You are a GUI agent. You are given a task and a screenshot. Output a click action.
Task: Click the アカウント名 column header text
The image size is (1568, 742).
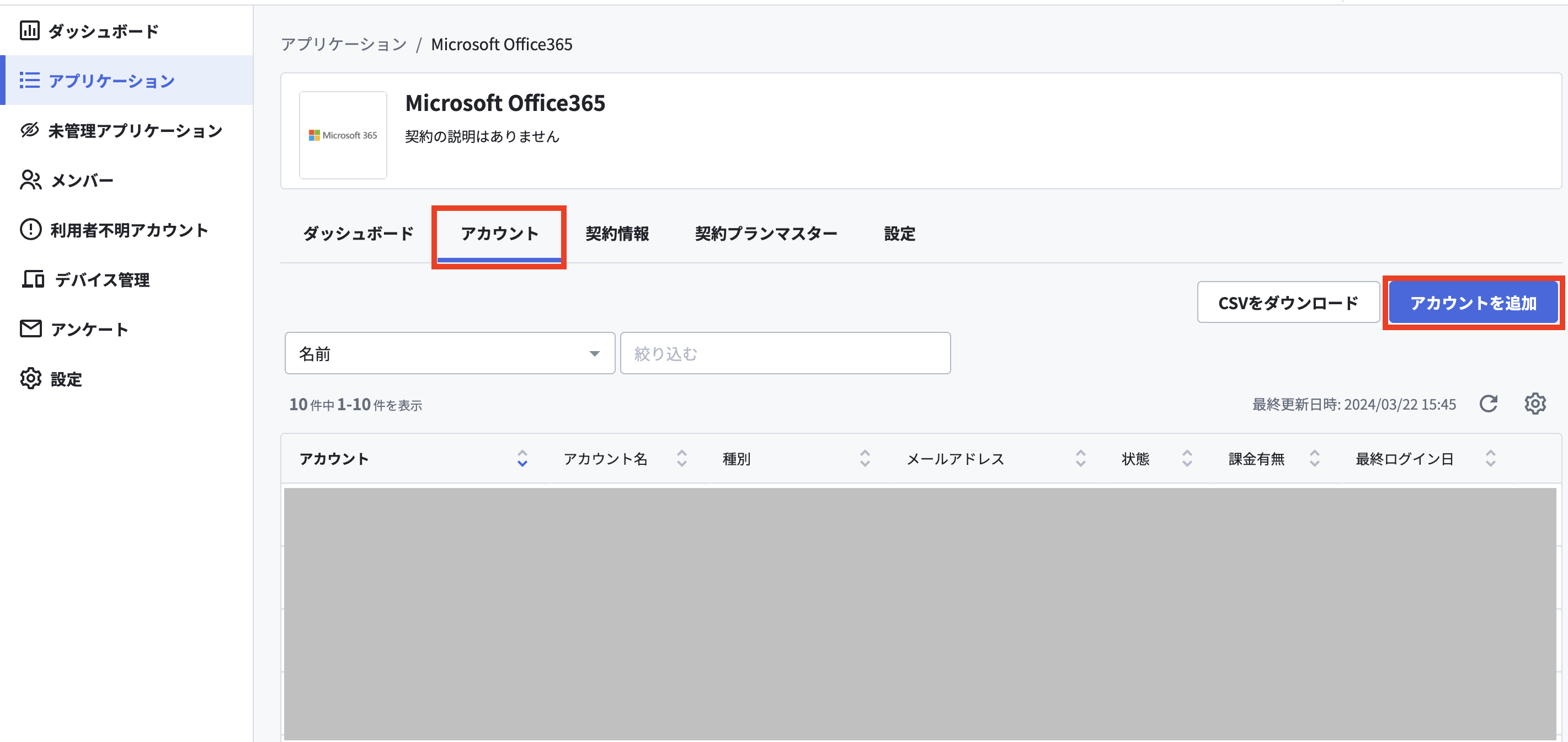[x=605, y=459]
